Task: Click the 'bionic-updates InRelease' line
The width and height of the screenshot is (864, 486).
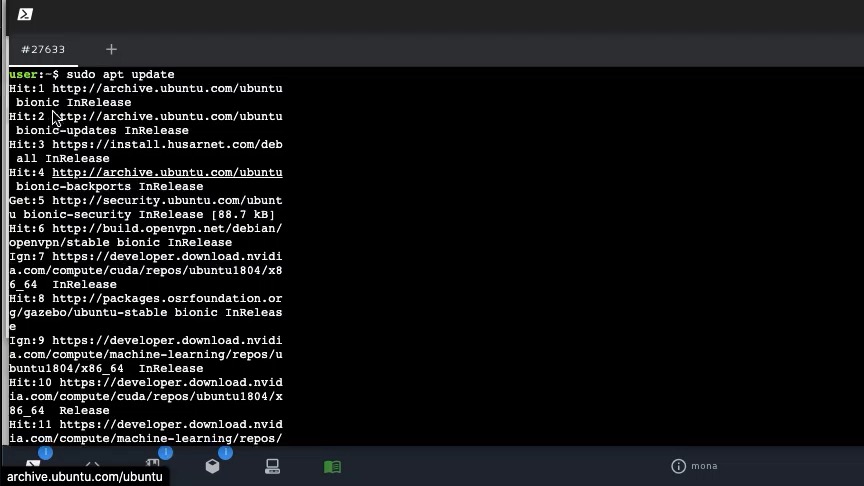Action: pos(102,131)
